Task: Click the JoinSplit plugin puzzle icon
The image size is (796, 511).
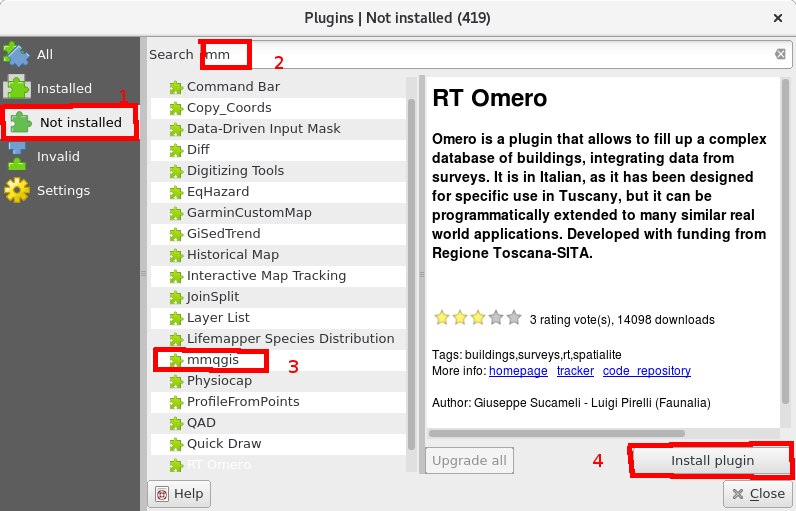Action: pyautogui.click(x=176, y=298)
